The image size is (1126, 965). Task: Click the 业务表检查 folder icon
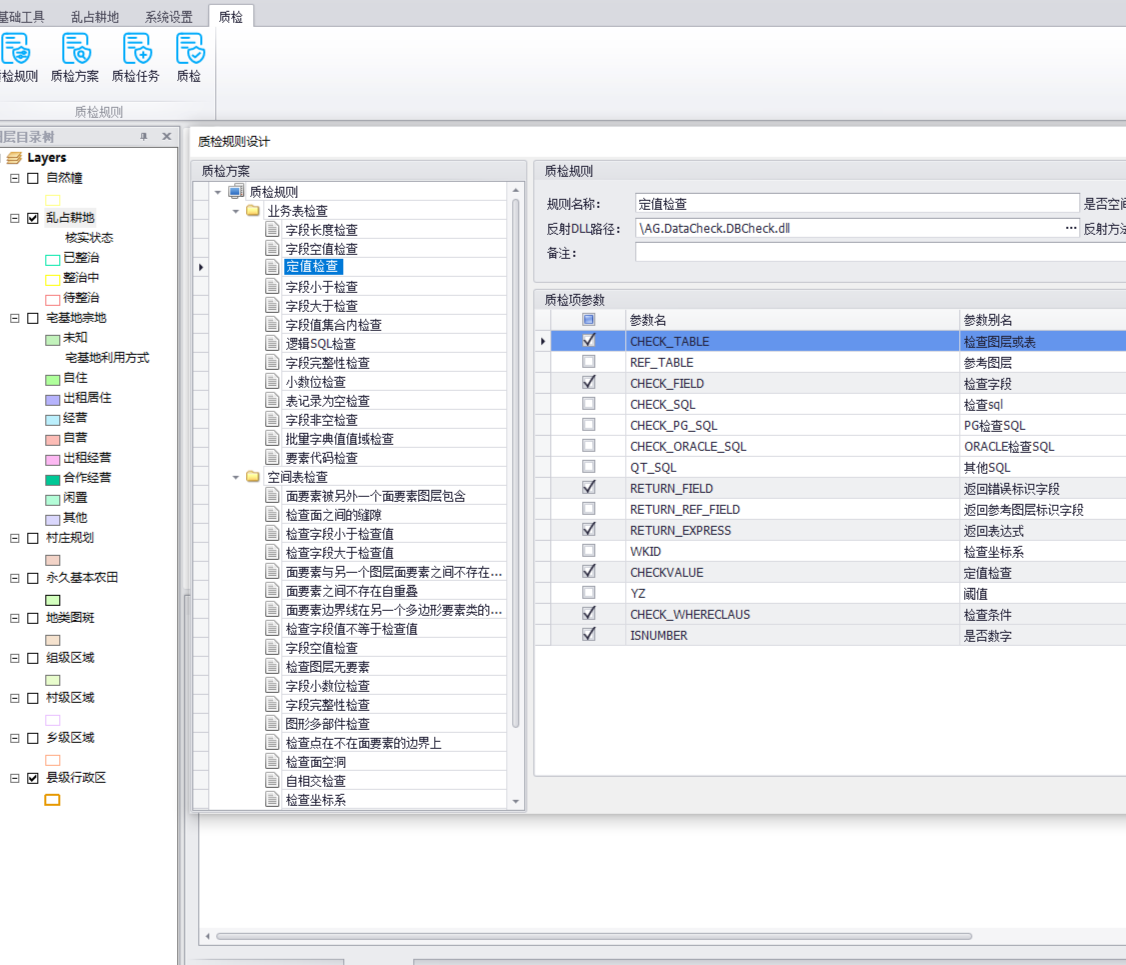click(x=253, y=210)
